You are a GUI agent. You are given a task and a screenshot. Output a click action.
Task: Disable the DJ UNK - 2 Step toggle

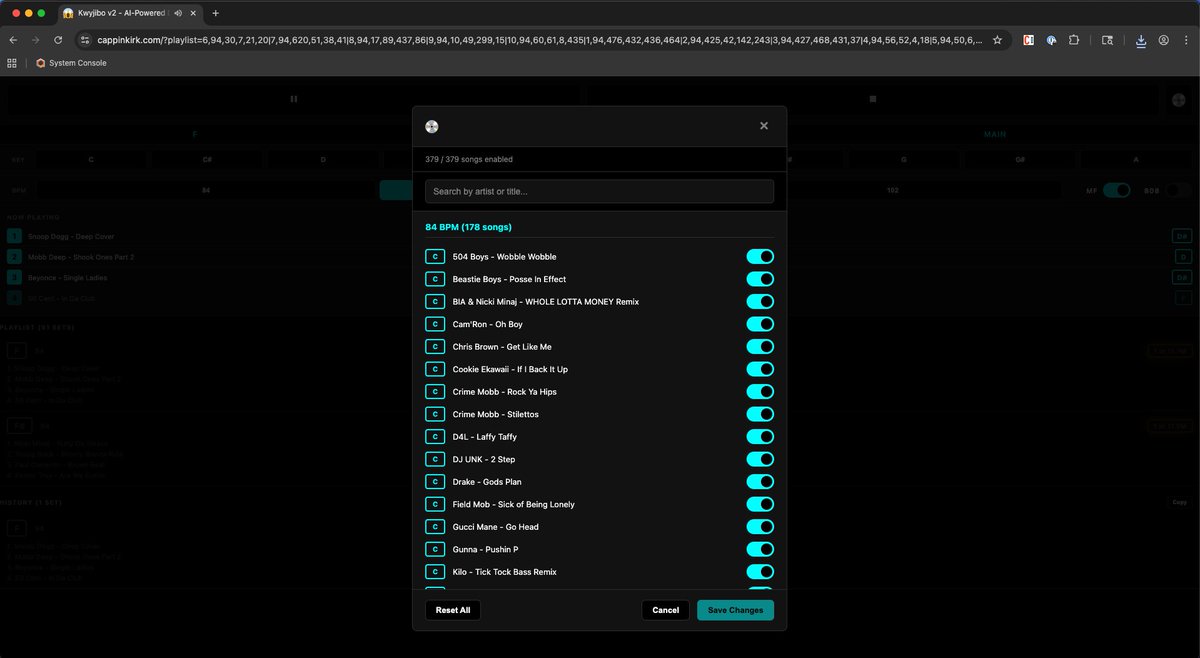coord(760,459)
